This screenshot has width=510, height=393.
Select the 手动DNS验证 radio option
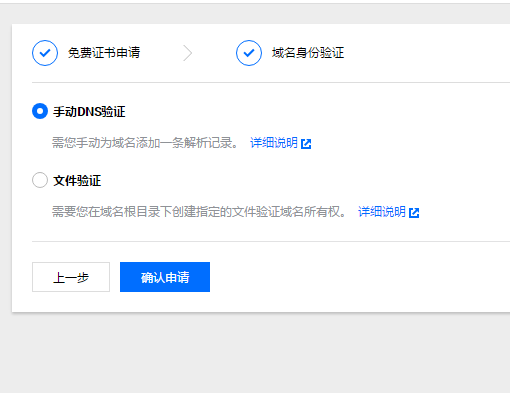click(x=40, y=111)
